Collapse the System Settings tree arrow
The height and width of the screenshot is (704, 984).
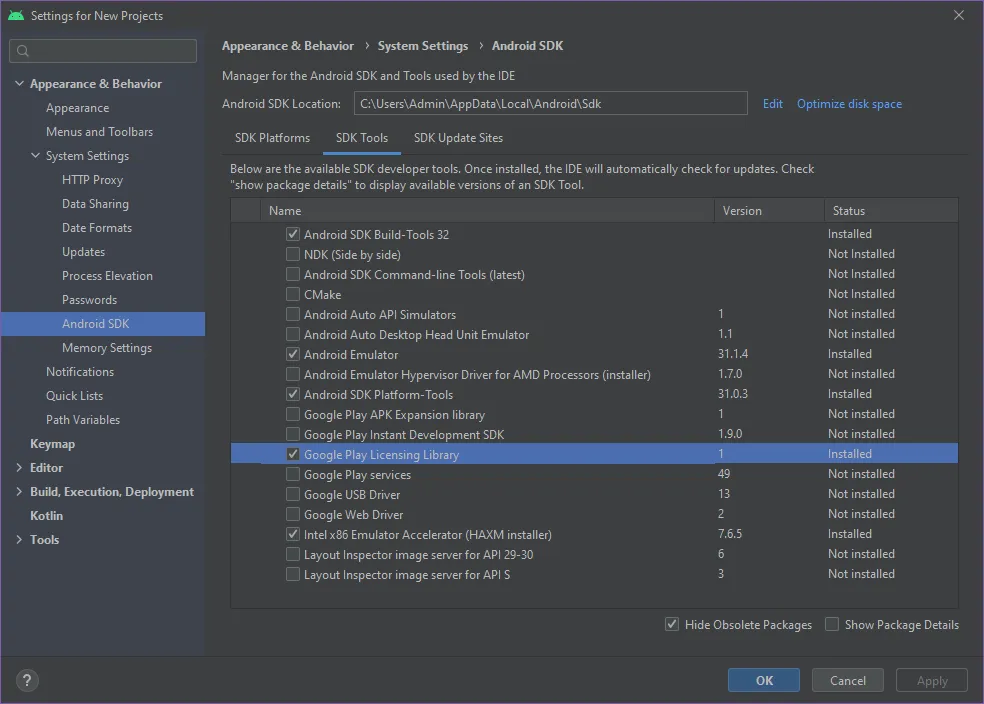tap(35, 156)
